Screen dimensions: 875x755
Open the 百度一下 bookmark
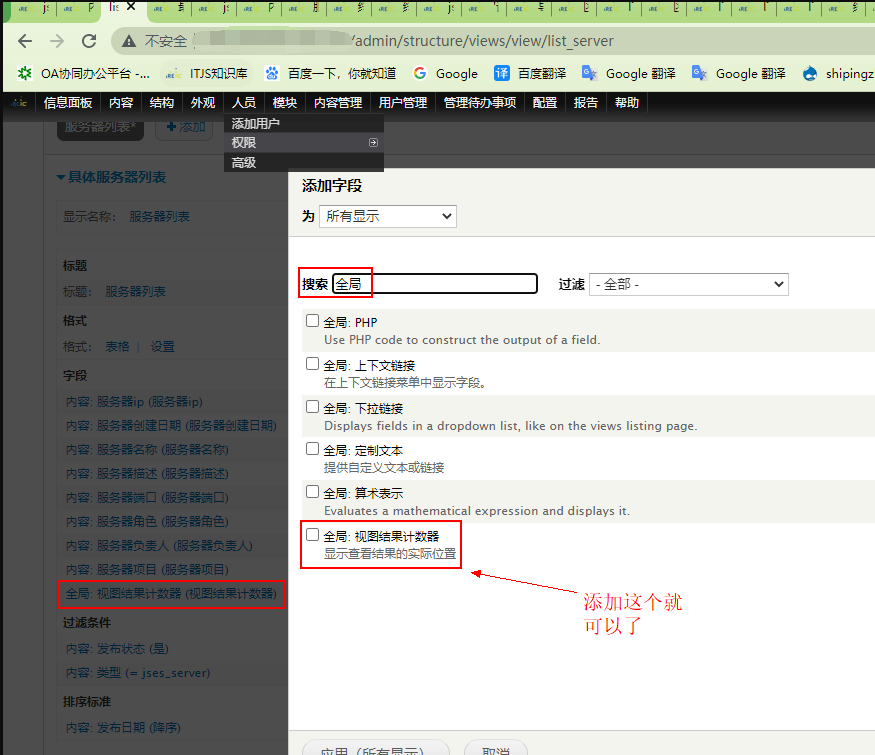pos(330,73)
